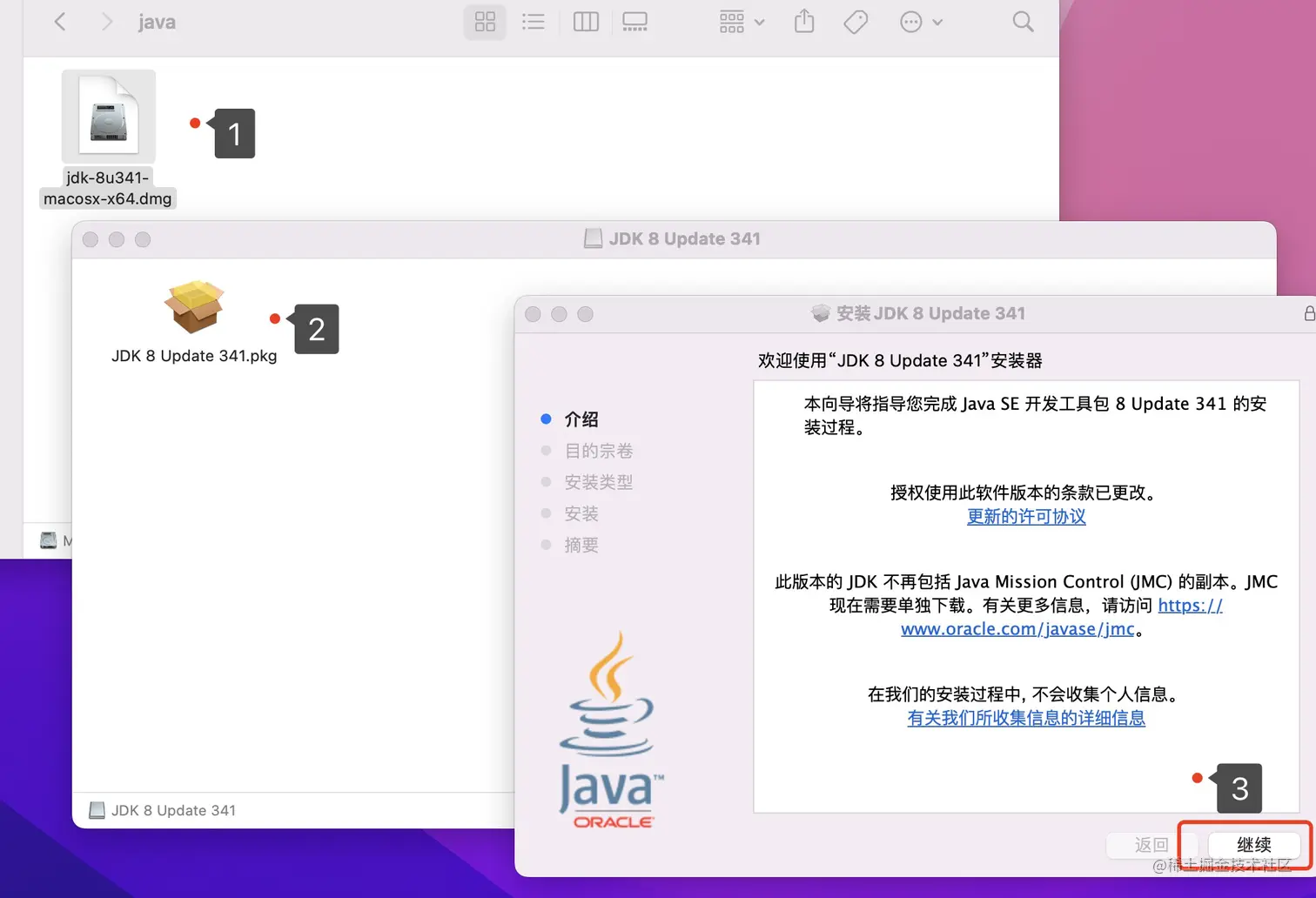The height and width of the screenshot is (898, 1316).
Task: Switch Finder to column view
Action: 586,22
